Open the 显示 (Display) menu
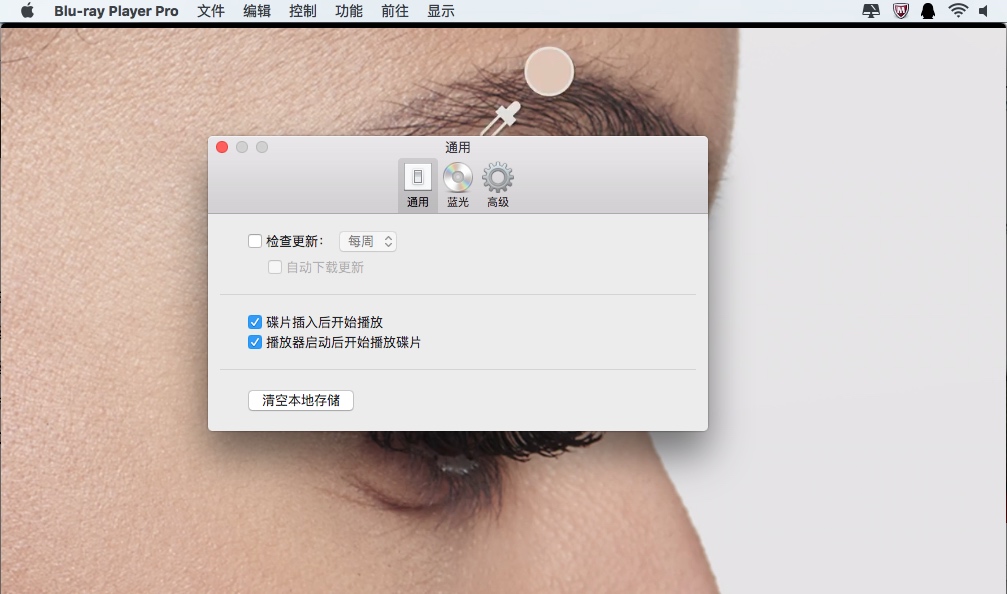 coord(443,11)
